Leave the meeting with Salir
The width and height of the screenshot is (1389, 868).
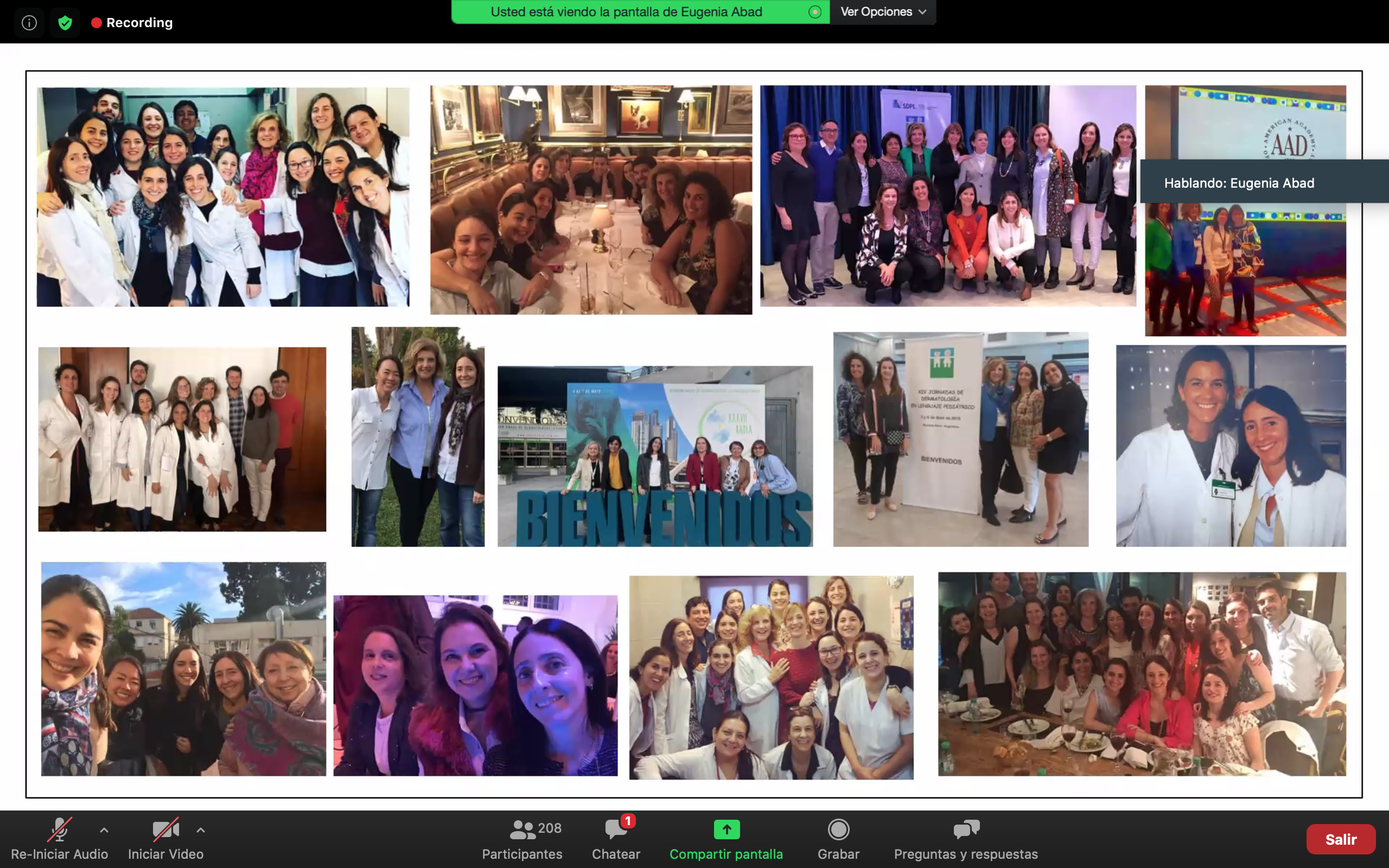tap(1340, 839)
